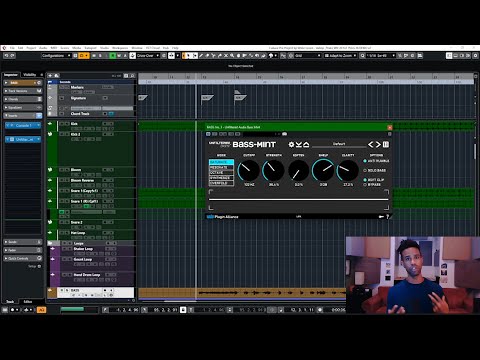Image resolution: width=480 pixels, height=360 pixels.
Task: Toggle Bypass option in Bass-Mint
Action: coord(365,184)
